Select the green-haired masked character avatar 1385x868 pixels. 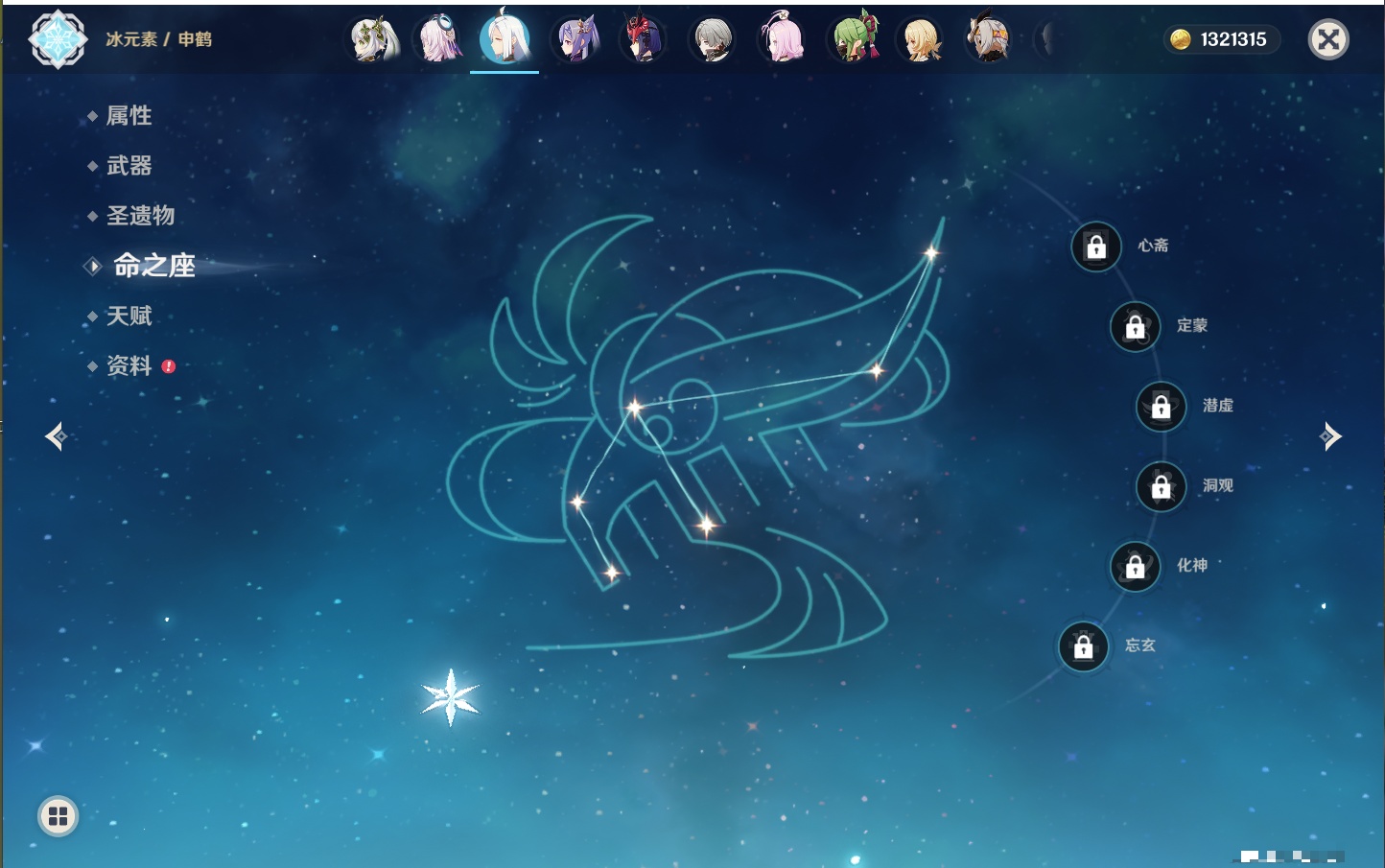point(853,39)
